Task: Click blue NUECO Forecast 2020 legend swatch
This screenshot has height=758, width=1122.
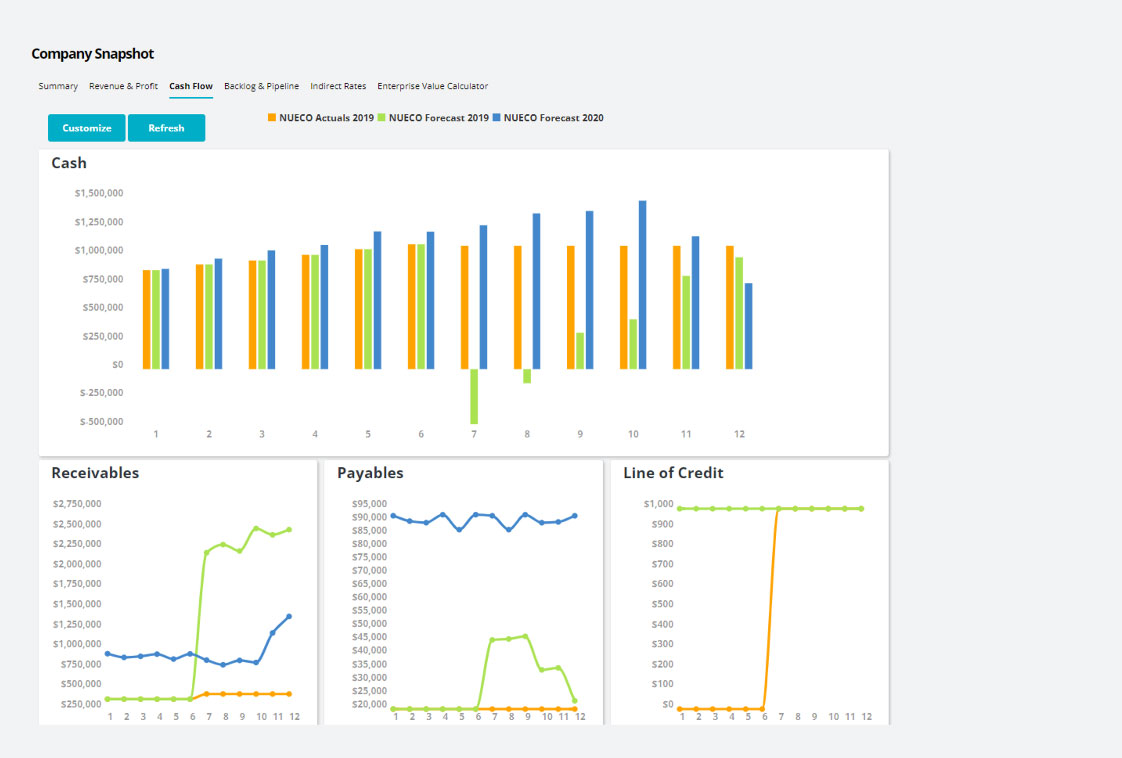Action: coord(497,118)
